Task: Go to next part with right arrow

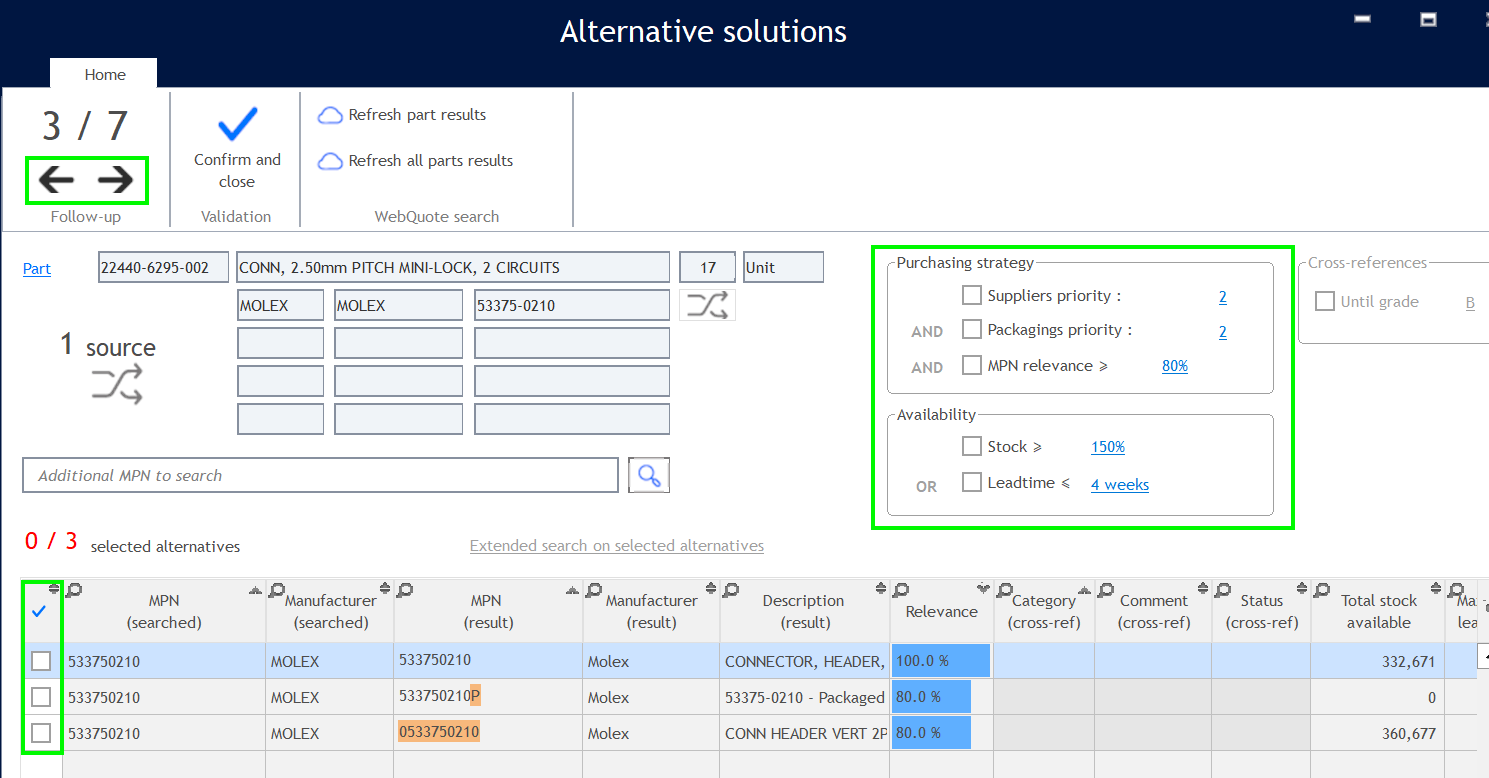Action: (116, 180)
